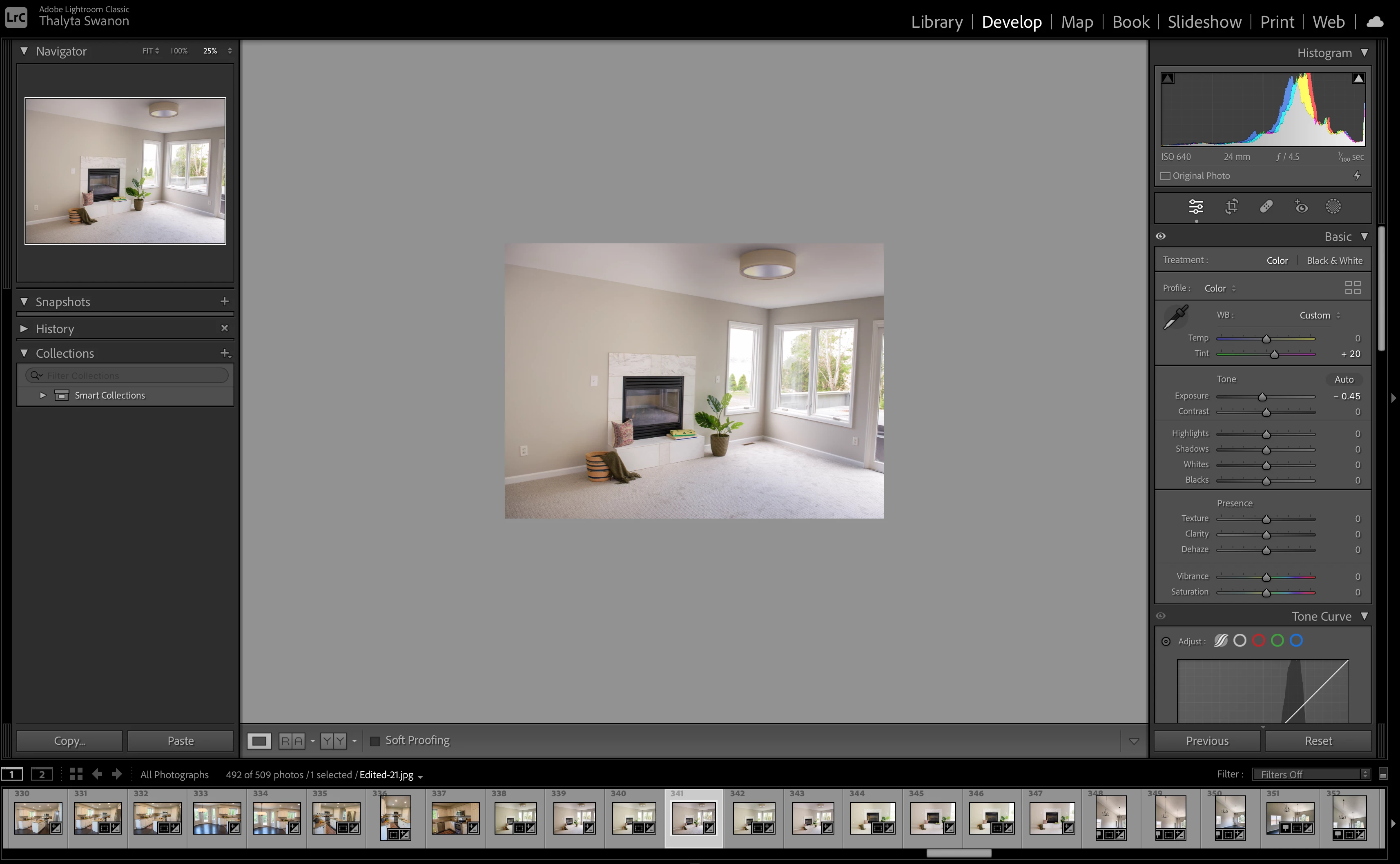Open the Slideshow module
Image resolution: width=1400 pixels, height=864 pixels.
tap(1204, 22)
